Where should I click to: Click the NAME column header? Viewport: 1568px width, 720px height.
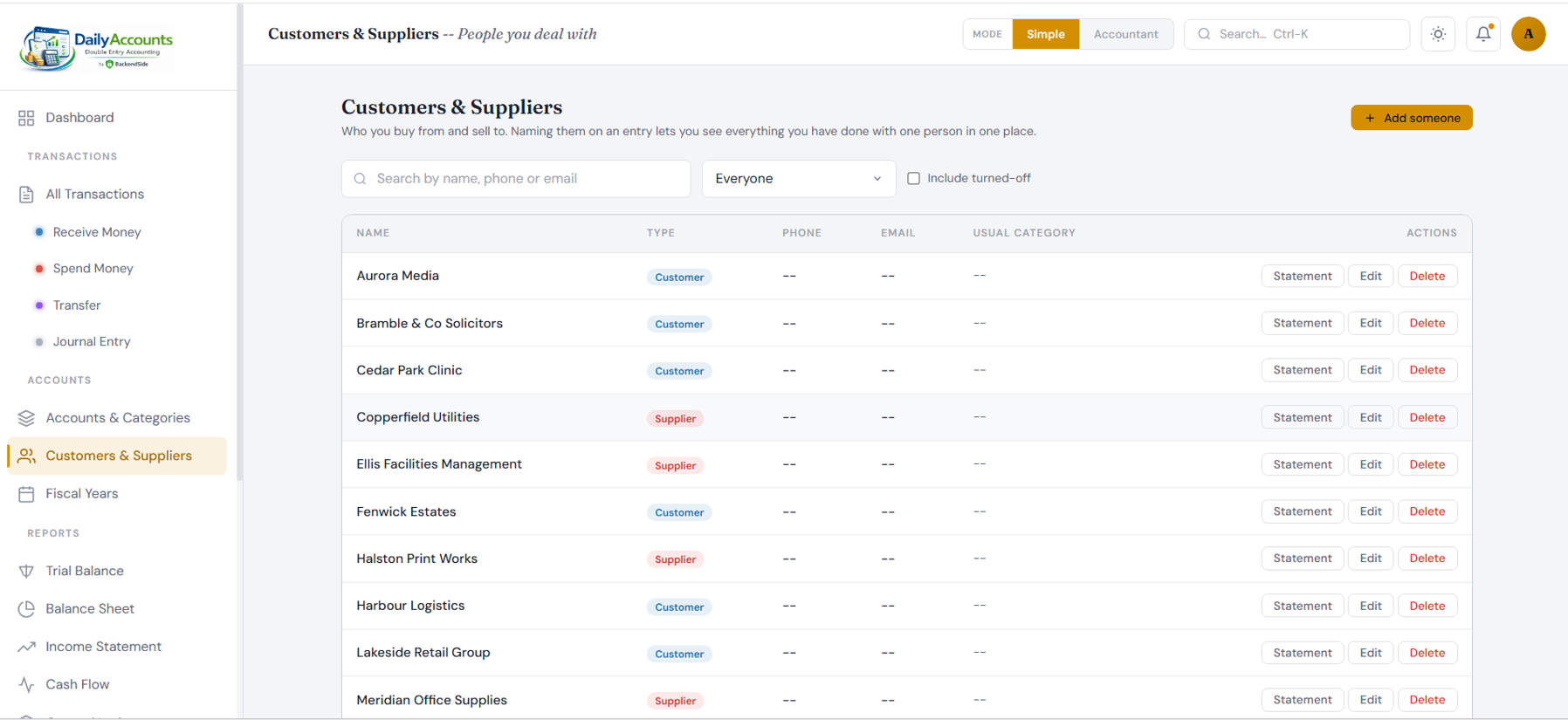tap(373, 233)
